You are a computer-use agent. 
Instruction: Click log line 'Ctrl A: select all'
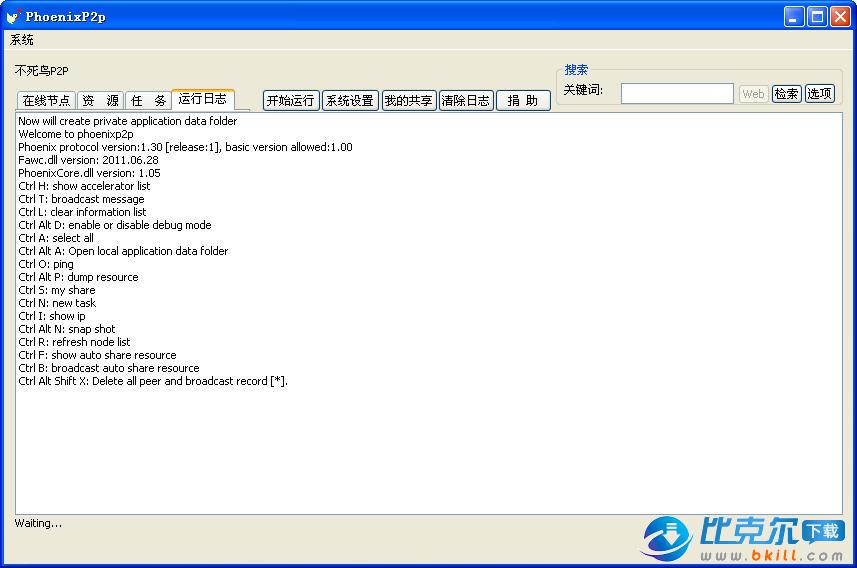tap(56, 238)
